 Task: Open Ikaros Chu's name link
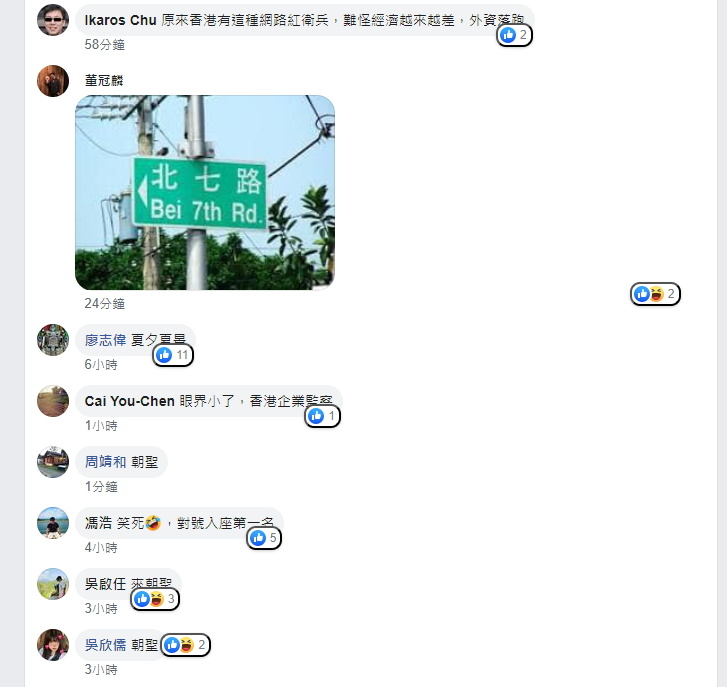[121, 20]
